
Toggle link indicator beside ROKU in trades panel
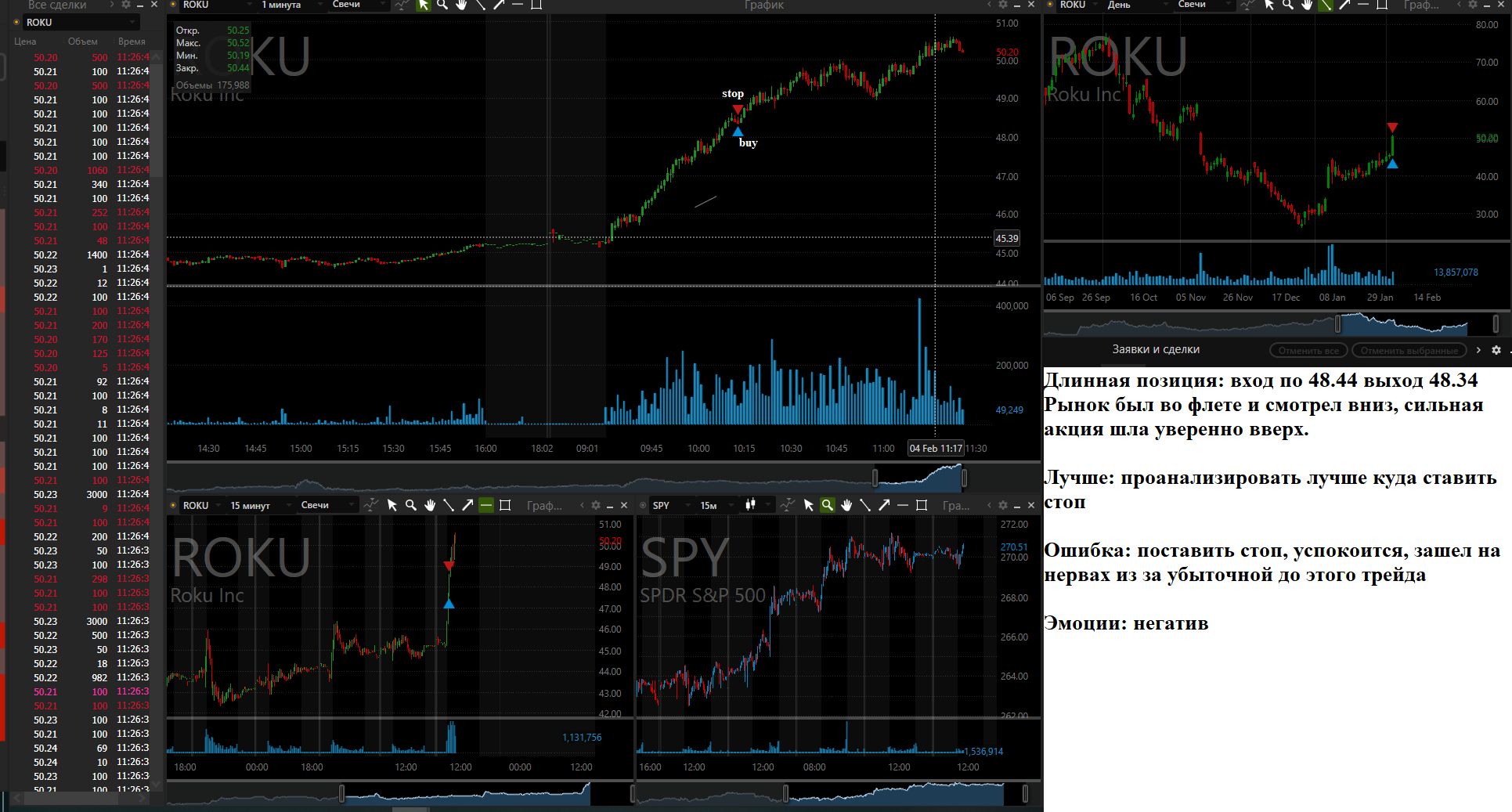(16, 22)
